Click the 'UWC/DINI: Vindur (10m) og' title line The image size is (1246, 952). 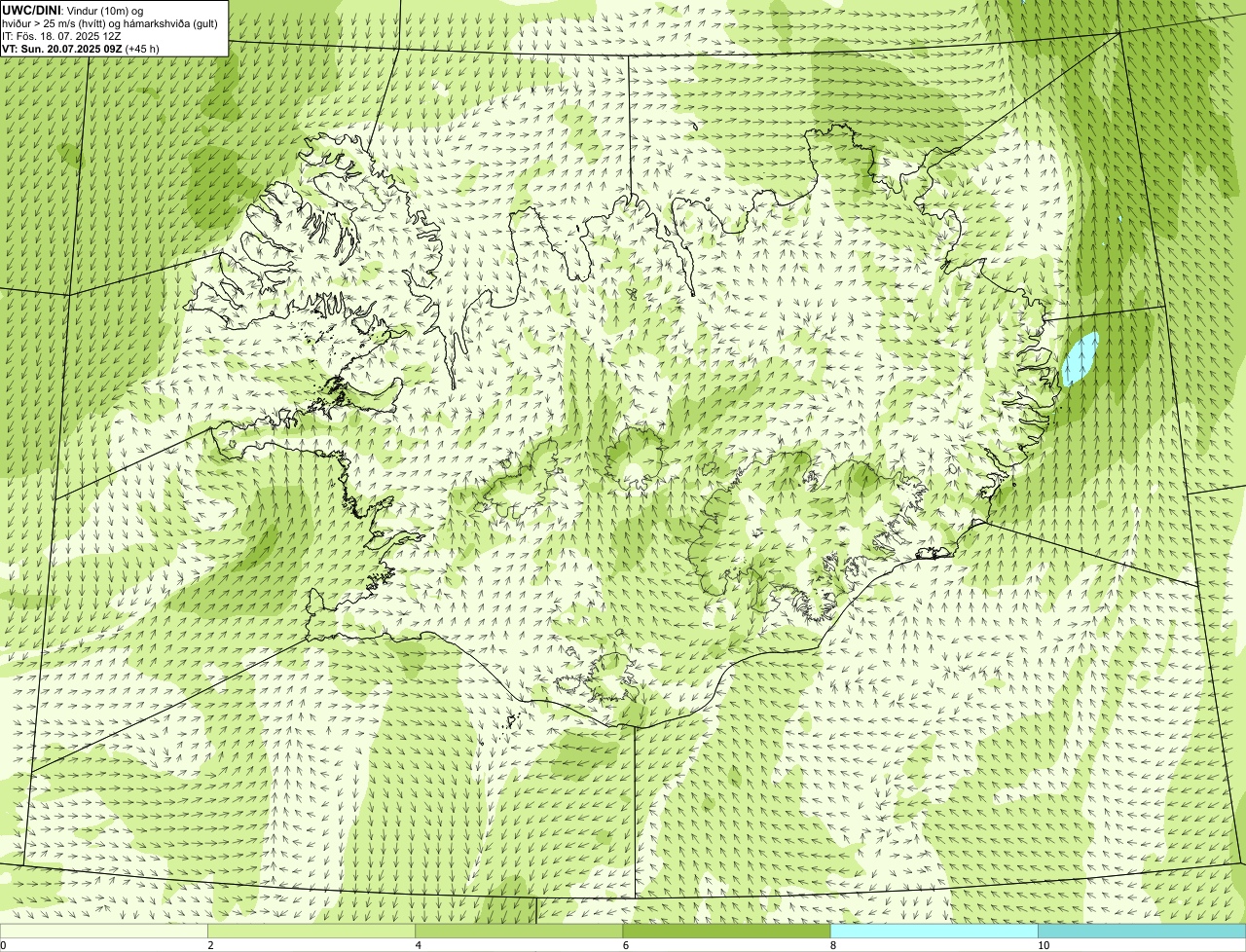[x=73, y=10]
